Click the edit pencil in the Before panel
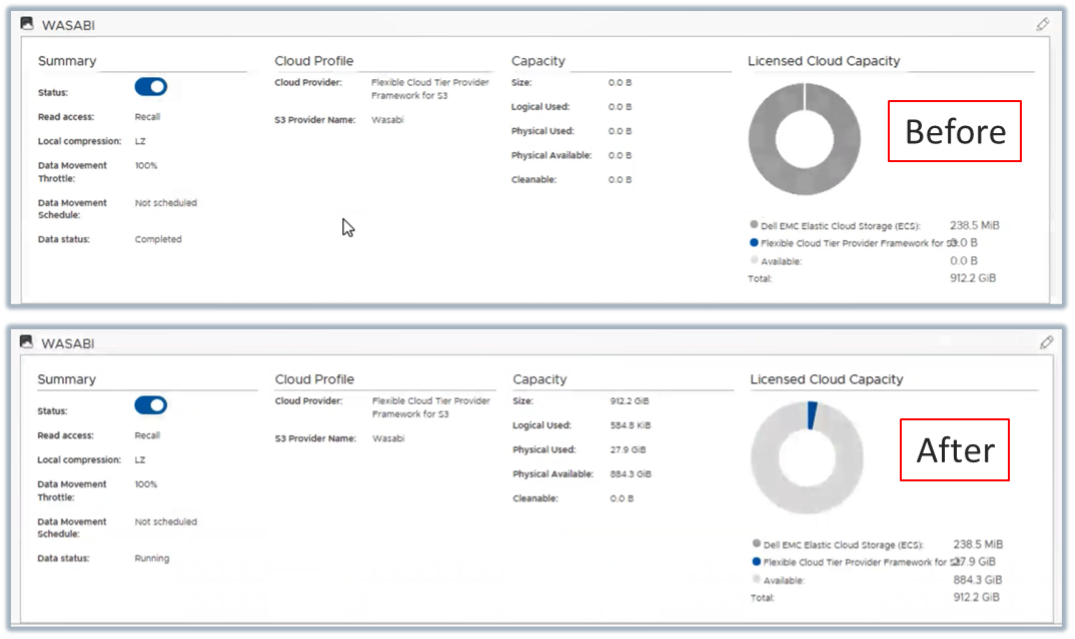This screenshot has height=639, width=1075. [x=1043, y=24]
